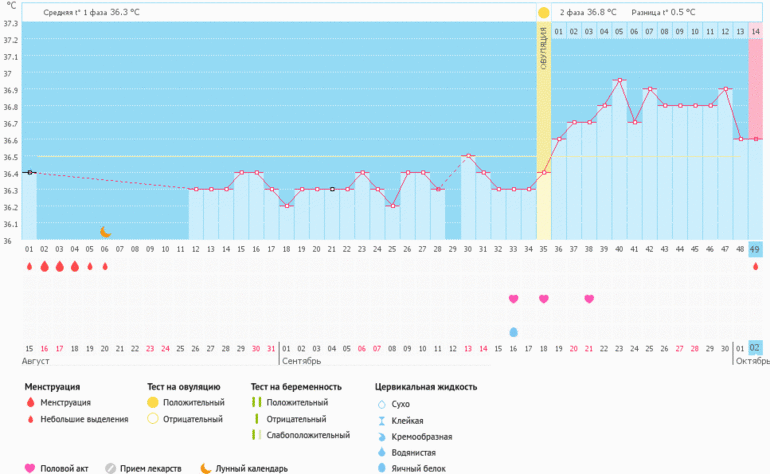This screenshot has width=770, height=474.
Task: Click the vertical ОВУЛЯЦИЯ column
Action: (544, 130)
